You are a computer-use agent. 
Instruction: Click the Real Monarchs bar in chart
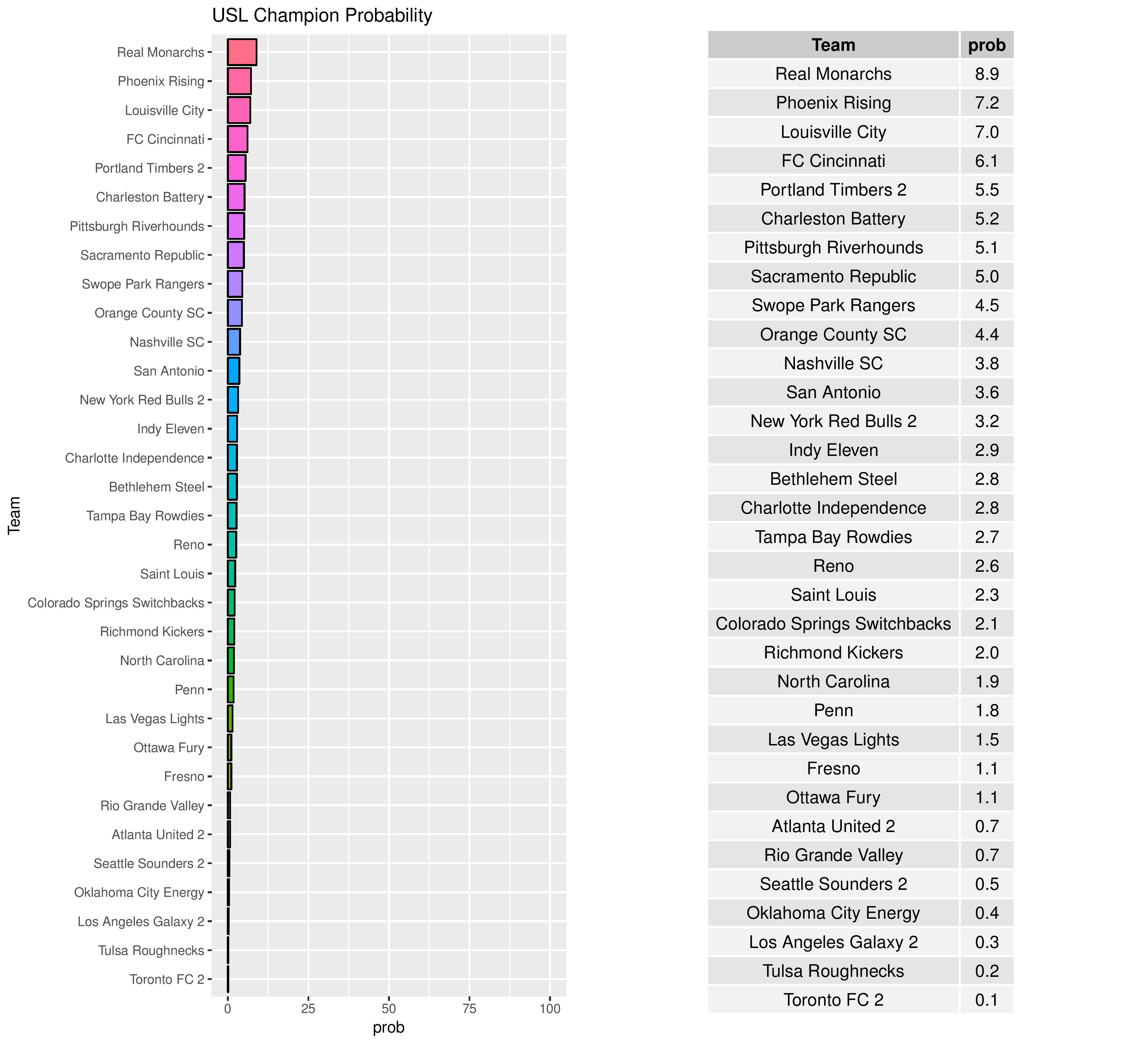(x=242, y=53)
